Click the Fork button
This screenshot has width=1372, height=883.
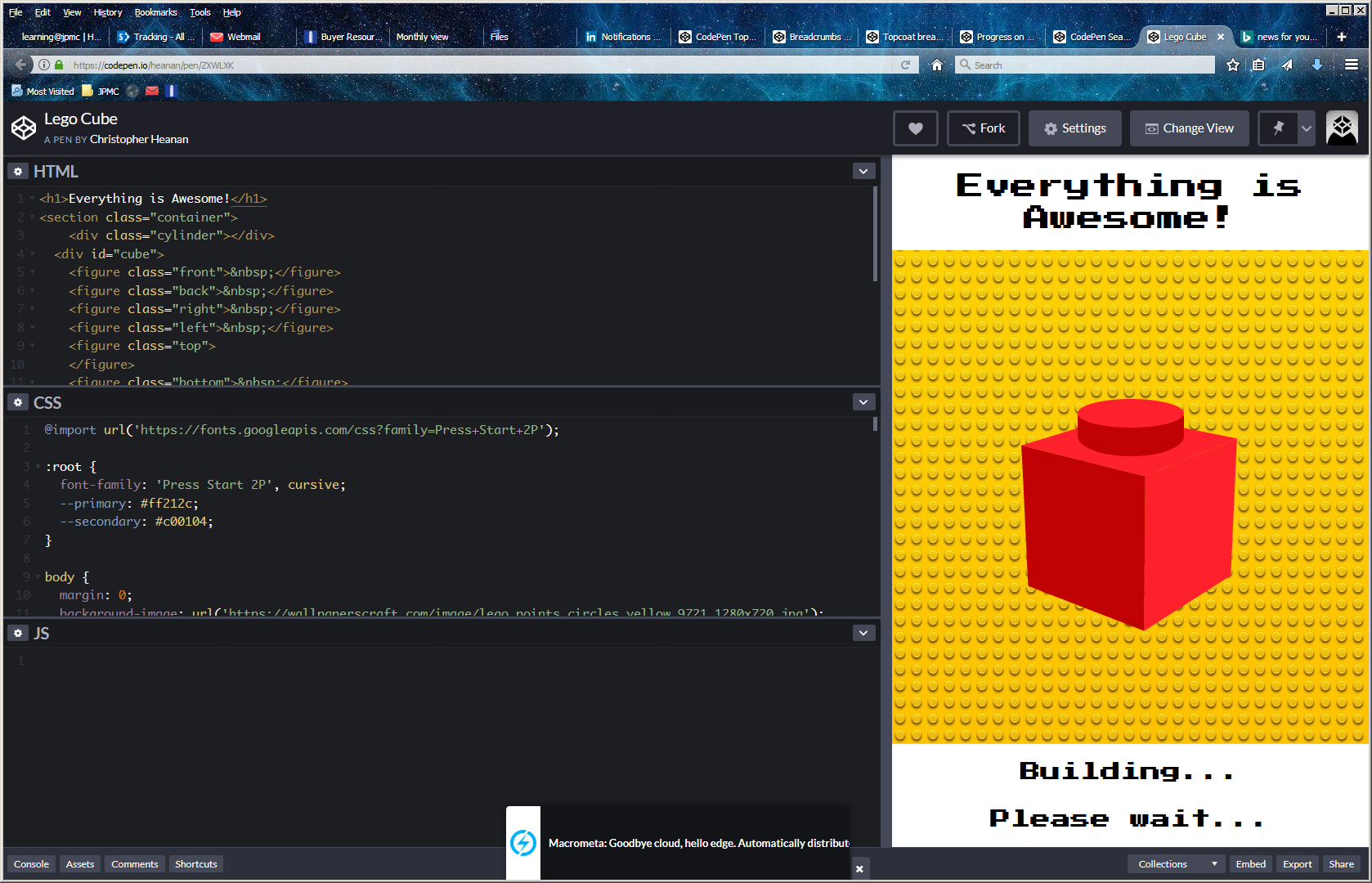pos(983,128)
